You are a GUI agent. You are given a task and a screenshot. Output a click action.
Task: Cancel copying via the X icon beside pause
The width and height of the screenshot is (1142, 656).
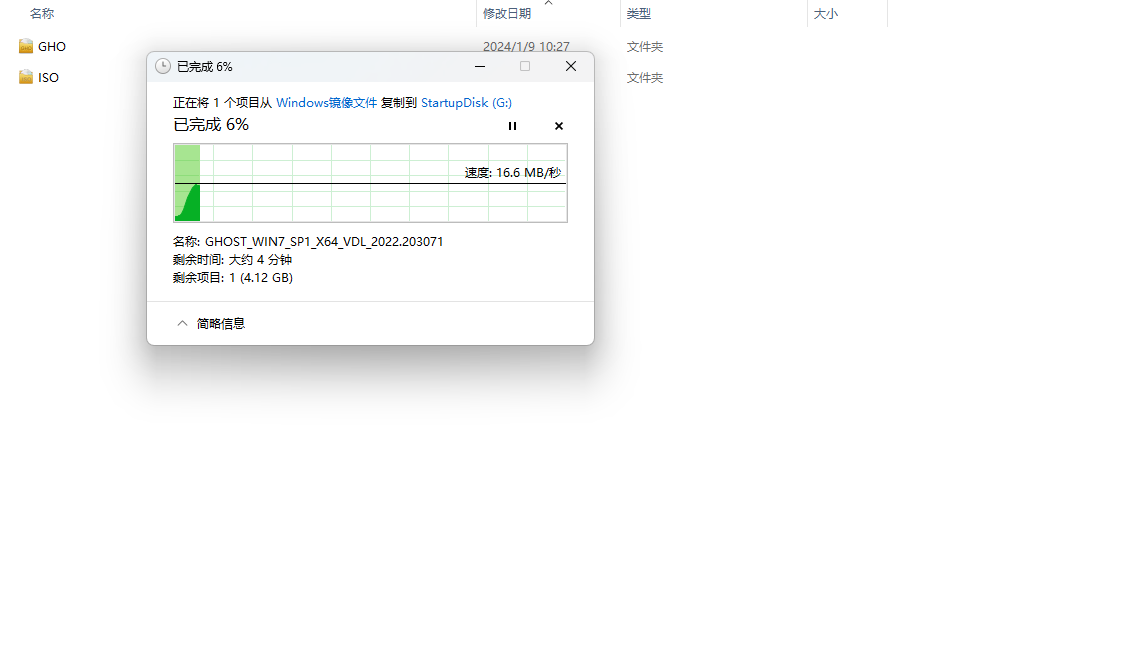558,126
